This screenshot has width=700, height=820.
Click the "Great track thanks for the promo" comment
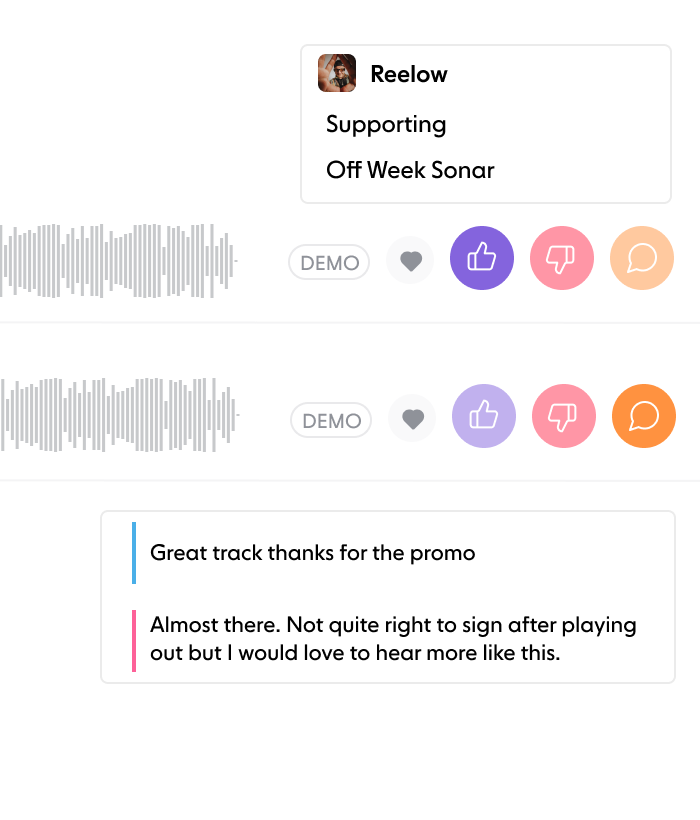313,552
